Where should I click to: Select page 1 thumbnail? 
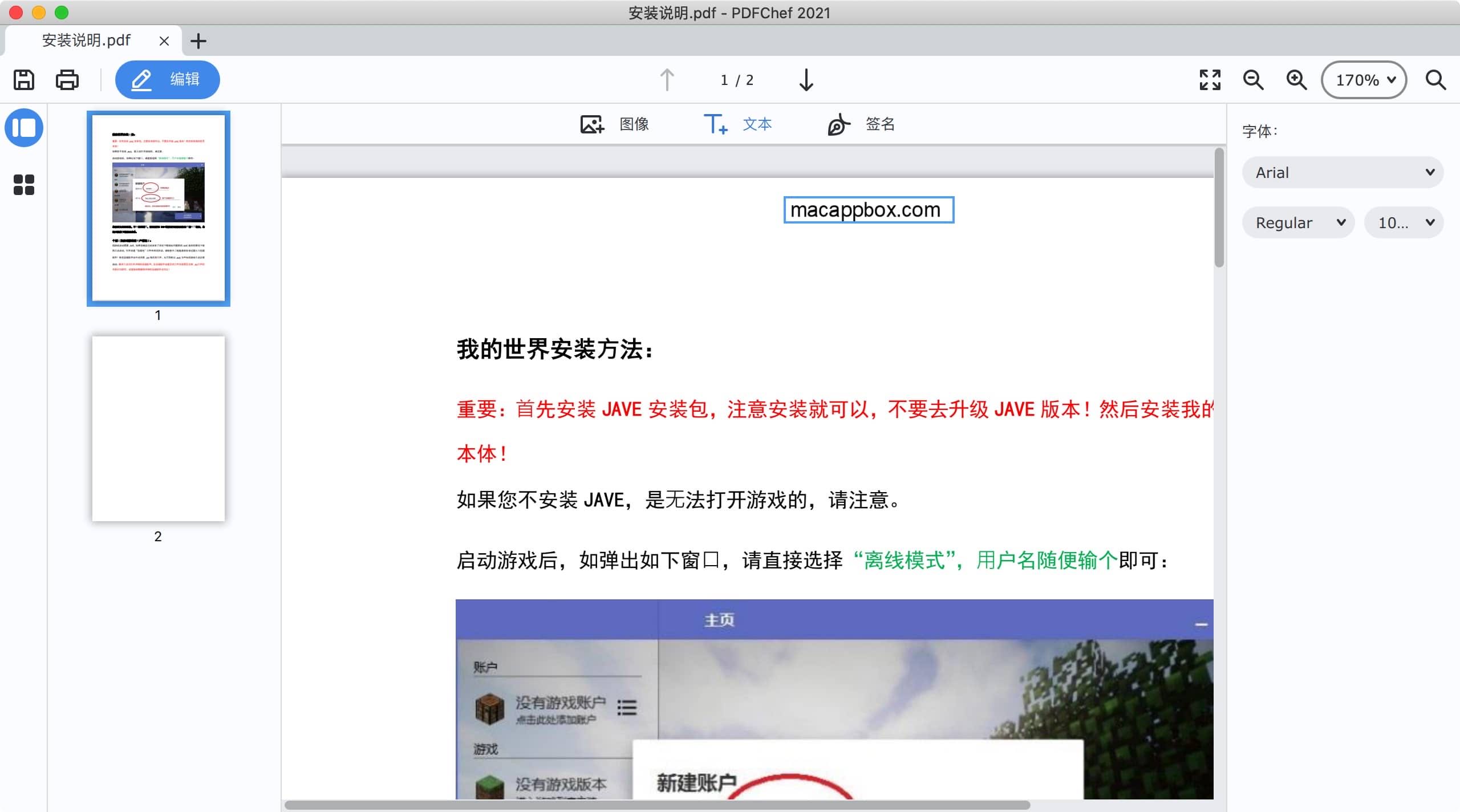(159, 209)
